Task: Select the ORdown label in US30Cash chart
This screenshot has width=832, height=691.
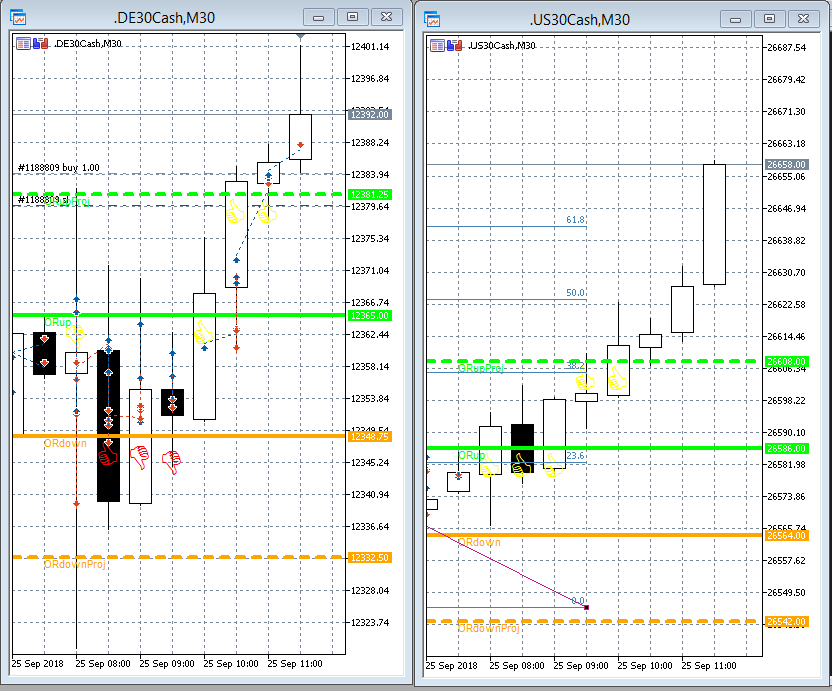Action: click(479, 542)
